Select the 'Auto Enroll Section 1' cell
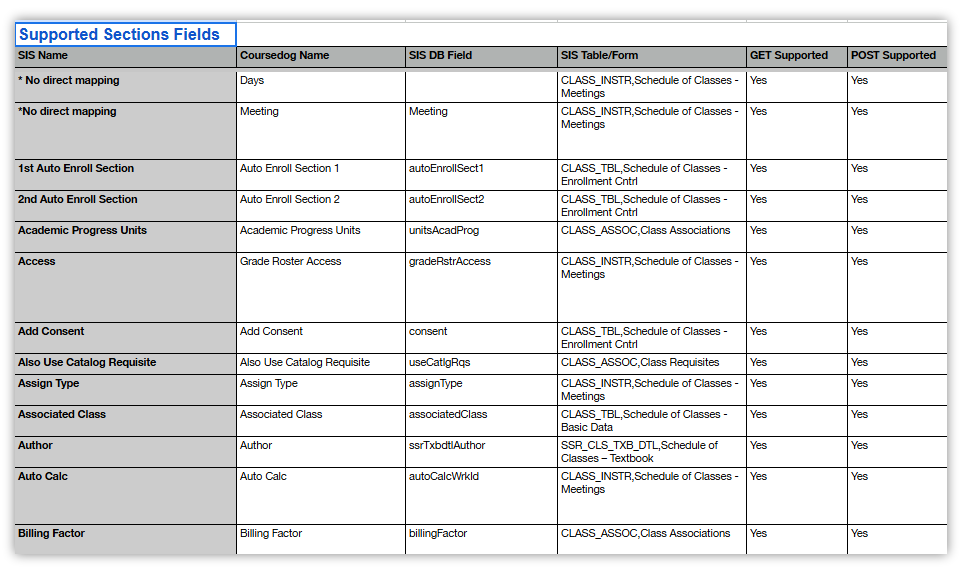 point(321,175)
